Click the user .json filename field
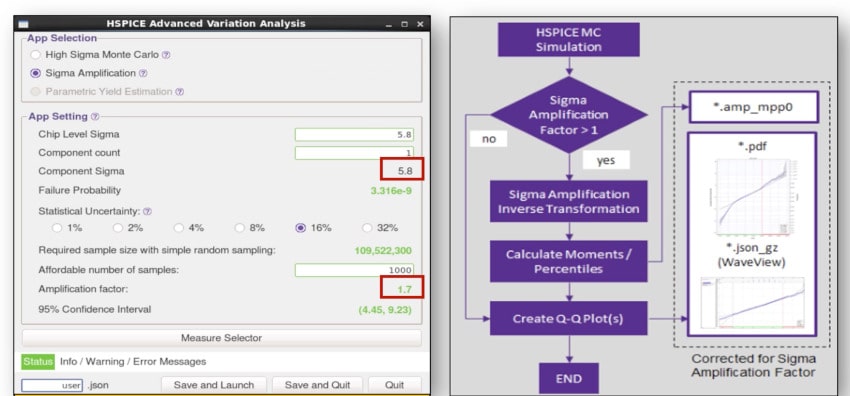850x396 pixels. tap(52, 386)
